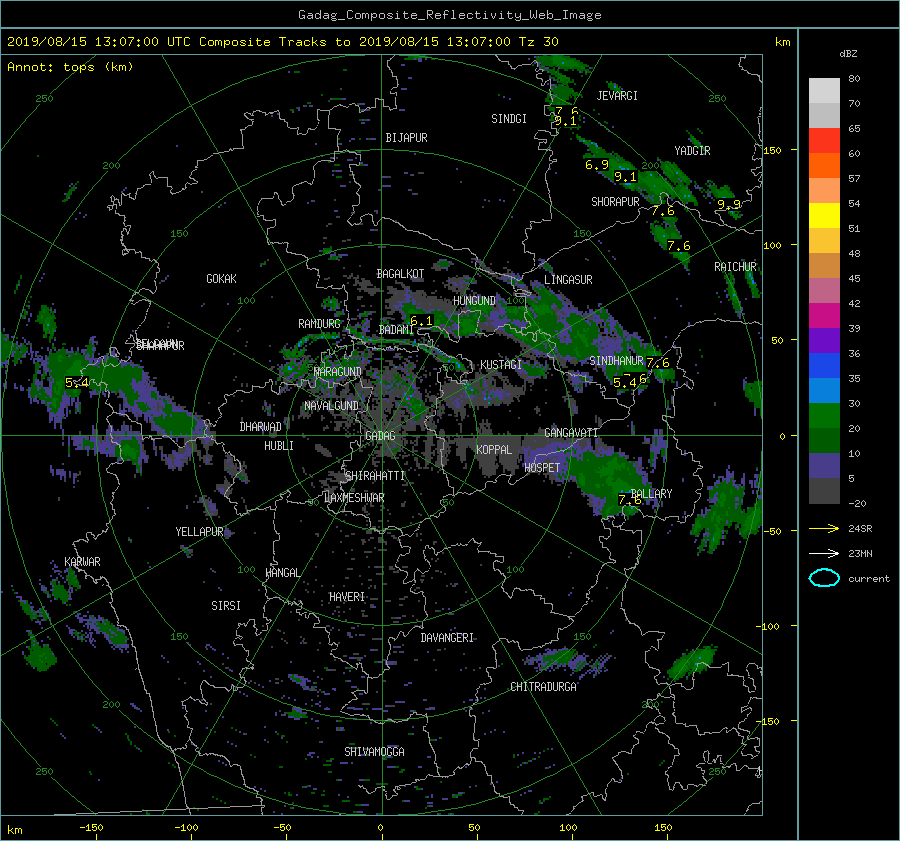Screen dimensions: 900x841
Task: Click the 'Gadag_Composite_Reflectivity_Web_Image' title
Action: point(449,15)
